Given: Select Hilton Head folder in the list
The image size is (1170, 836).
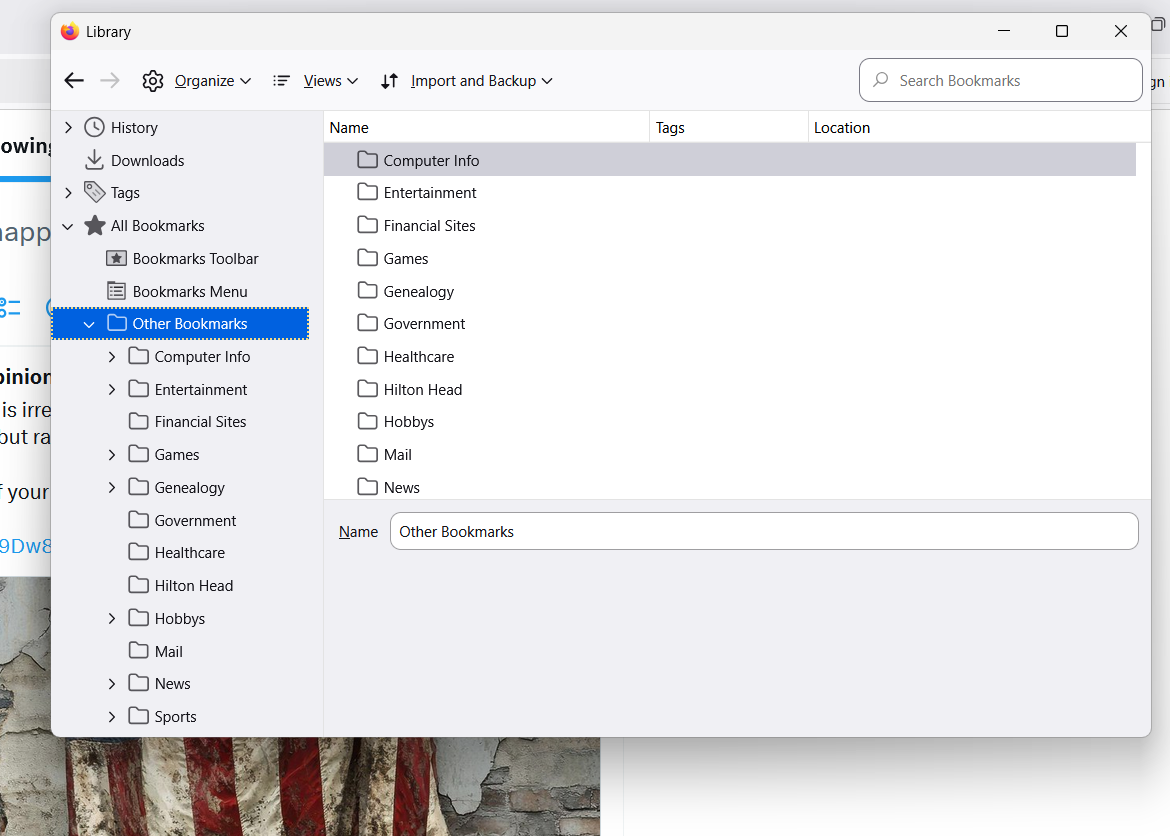Looking at the screenshot, I should pos(423,390).
